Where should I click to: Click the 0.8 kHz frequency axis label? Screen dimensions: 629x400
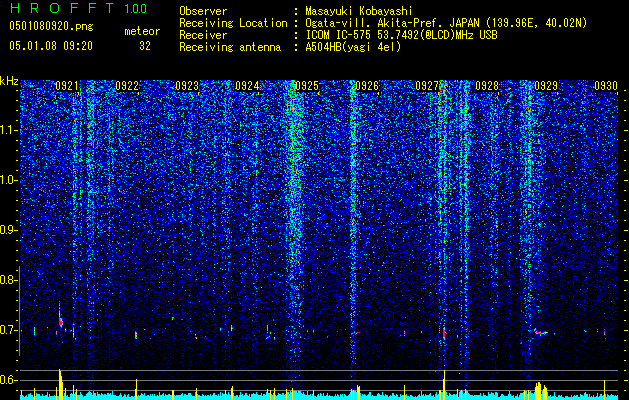(x=8, y=280)
